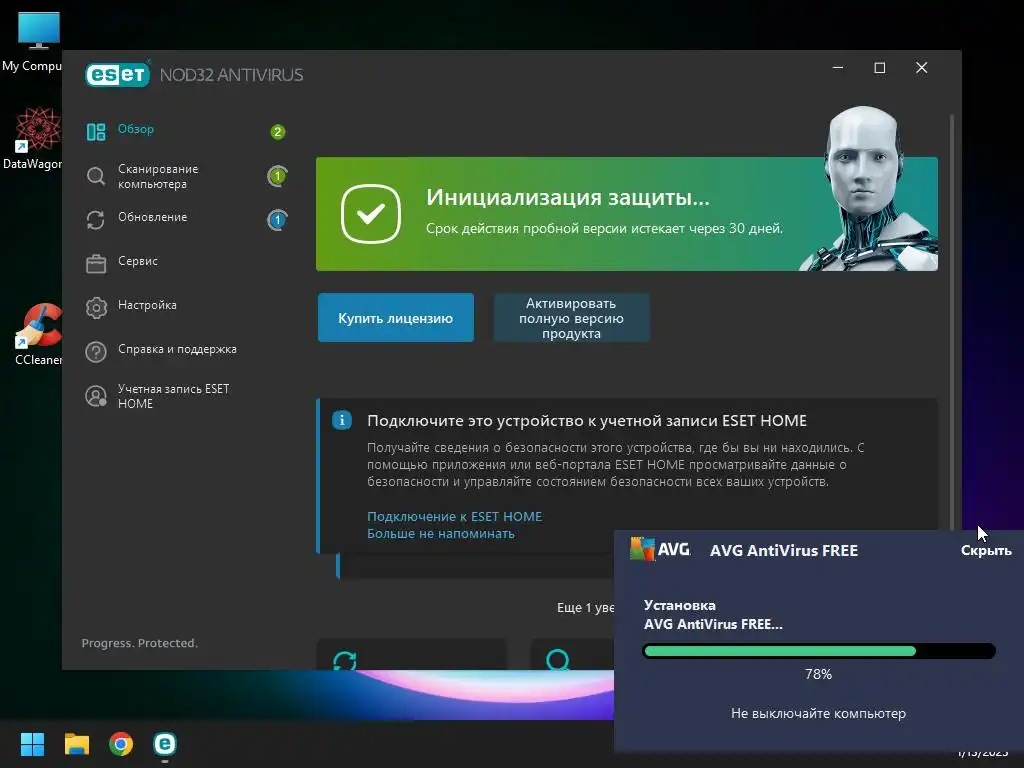This screenshot has height=768, width=1024.
Task: Open the Обзор overview section
Action: pyautogui.click(x=135, y=129)
